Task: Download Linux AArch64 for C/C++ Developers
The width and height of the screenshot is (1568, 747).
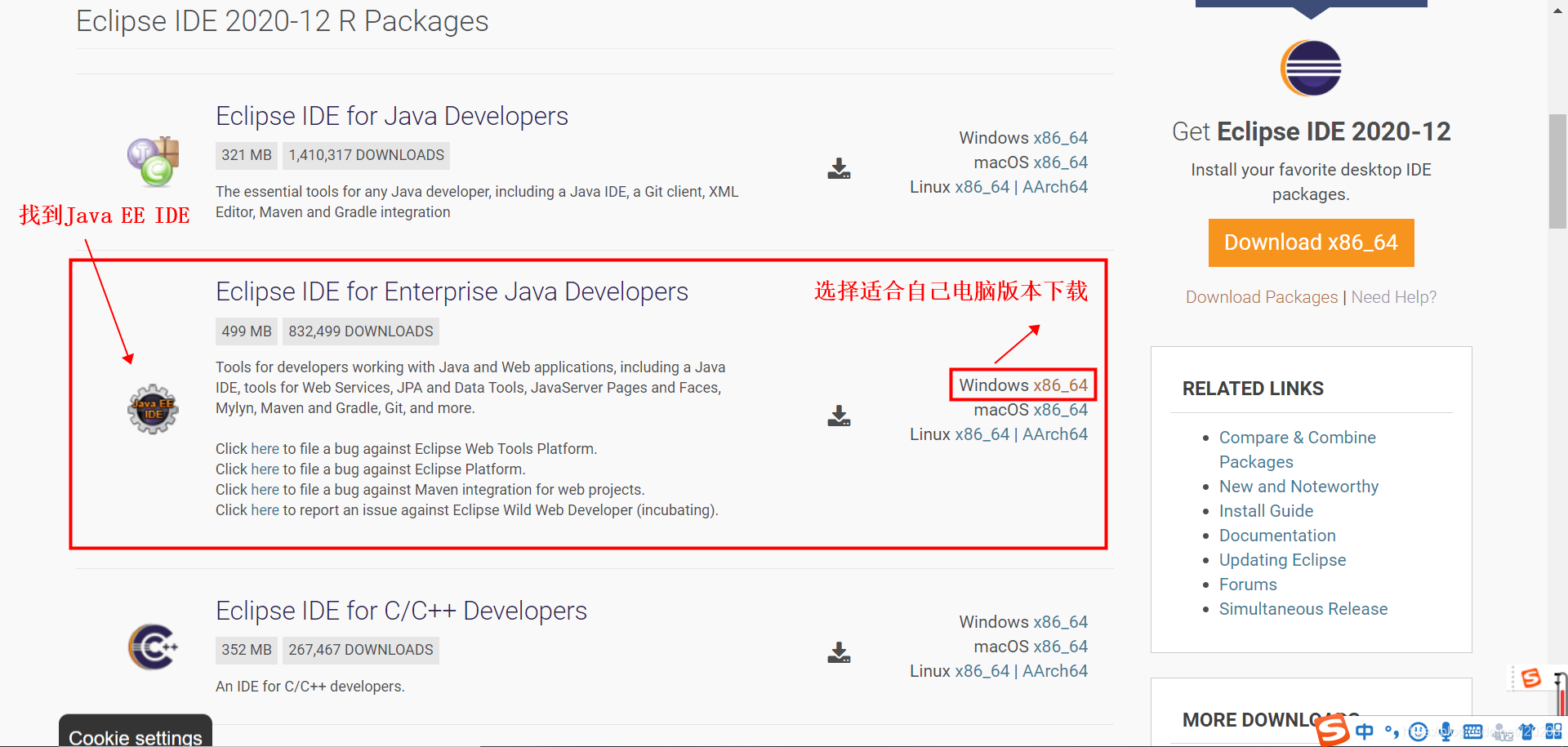Action: pos(1055,671)
